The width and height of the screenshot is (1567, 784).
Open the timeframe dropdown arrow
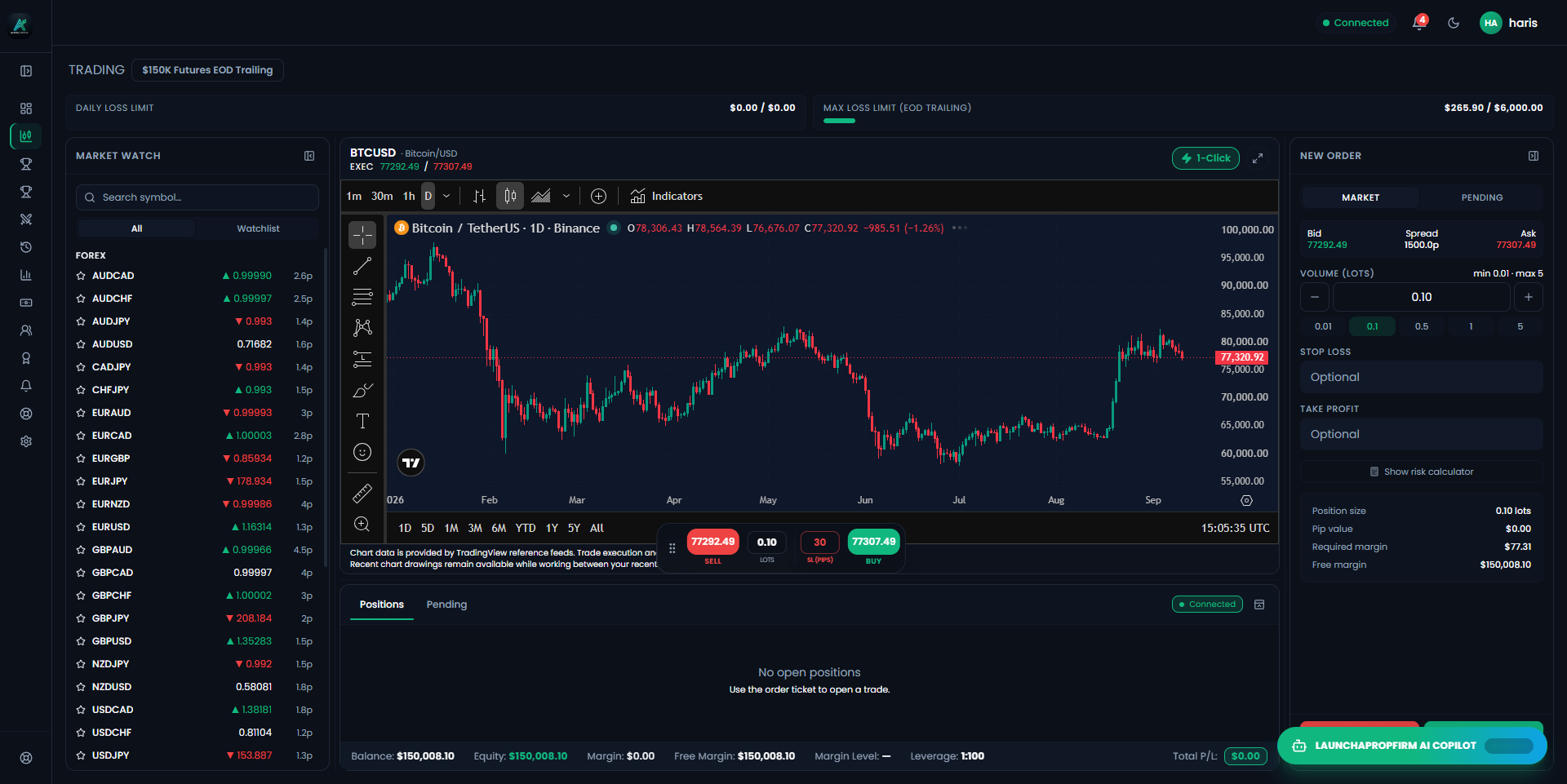point(446,196)
